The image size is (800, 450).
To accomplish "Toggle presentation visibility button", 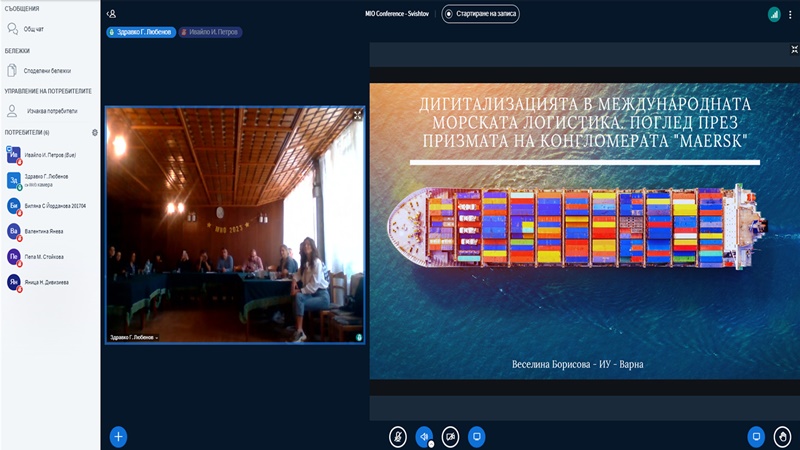I will 756,437.
